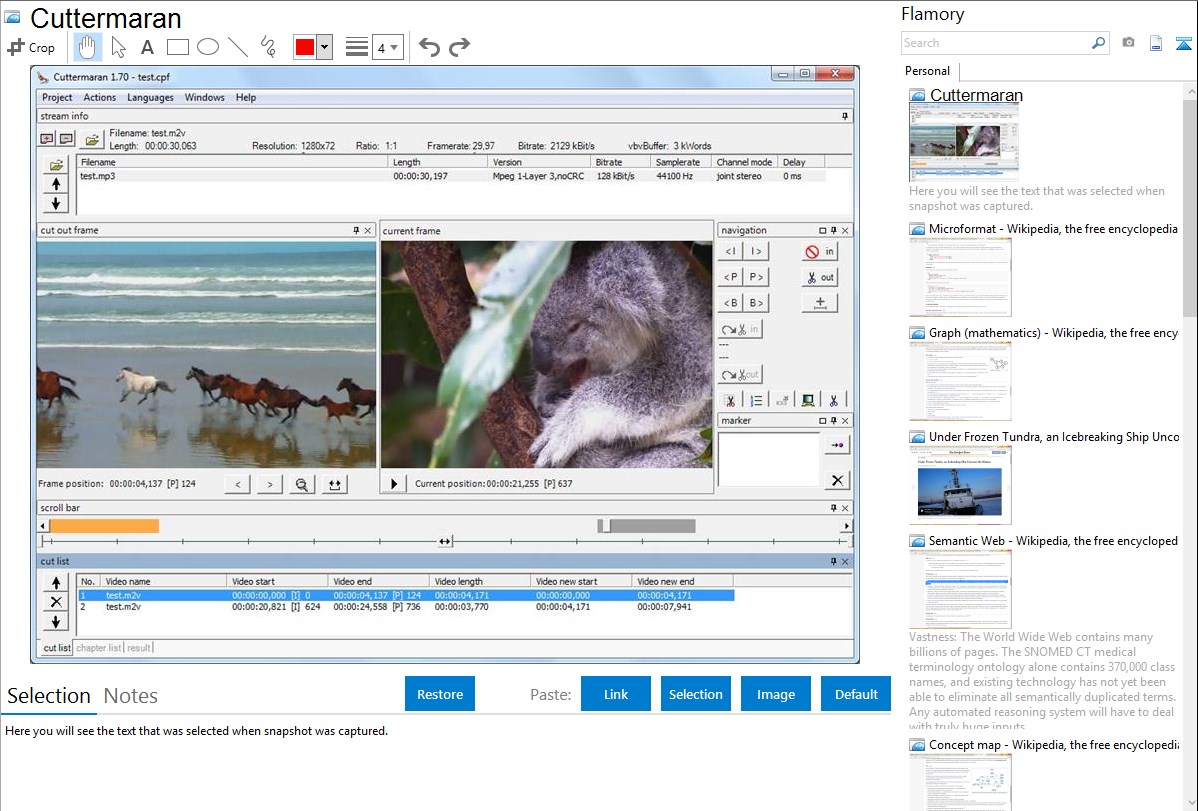
Task: Select the arrow pointer tool
Action: click(118, 47)
